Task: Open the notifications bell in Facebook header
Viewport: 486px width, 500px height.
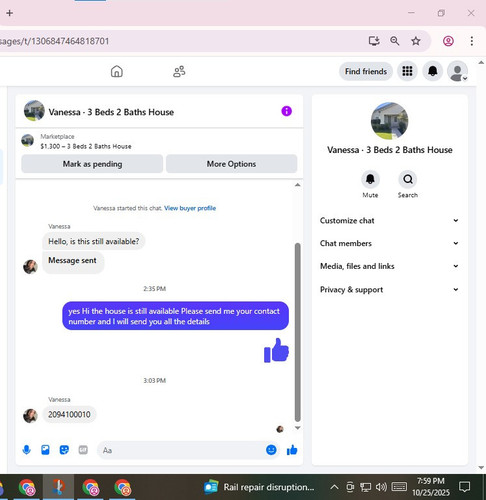Action: 433,71
